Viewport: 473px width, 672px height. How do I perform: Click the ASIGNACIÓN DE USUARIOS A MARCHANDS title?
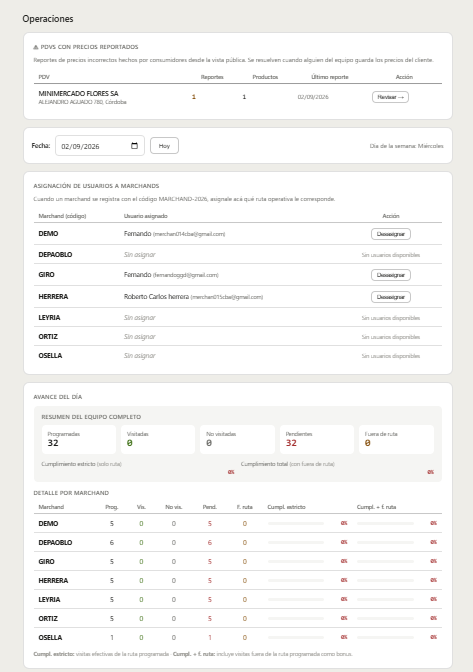point(96,186)
